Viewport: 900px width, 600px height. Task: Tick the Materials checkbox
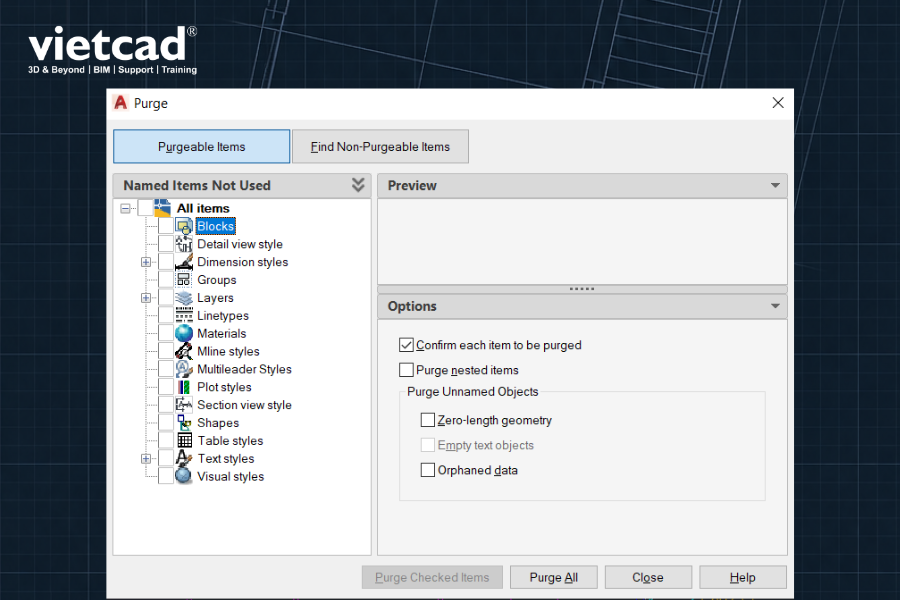click(x=166, y=333)
